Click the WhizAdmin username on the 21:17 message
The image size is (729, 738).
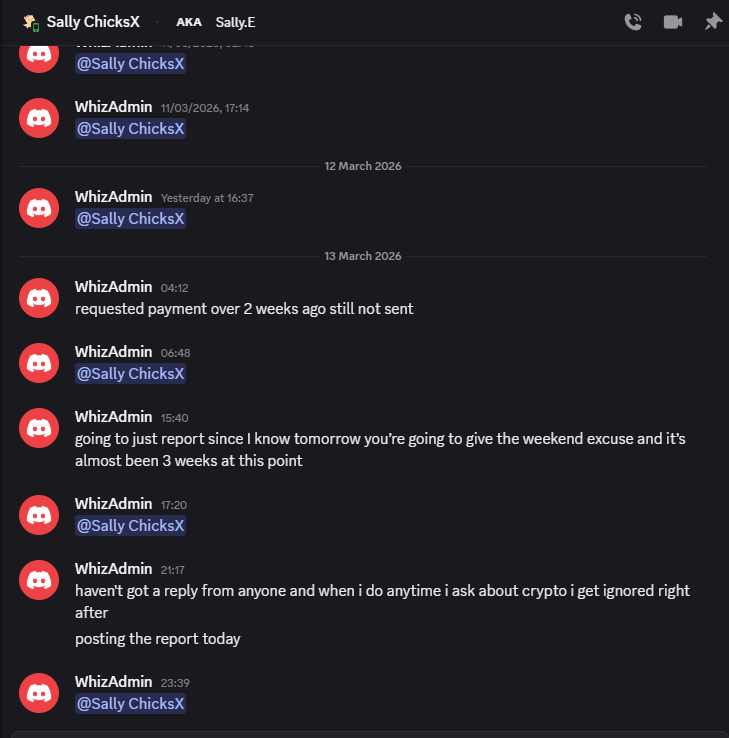[x=113, y=568]
